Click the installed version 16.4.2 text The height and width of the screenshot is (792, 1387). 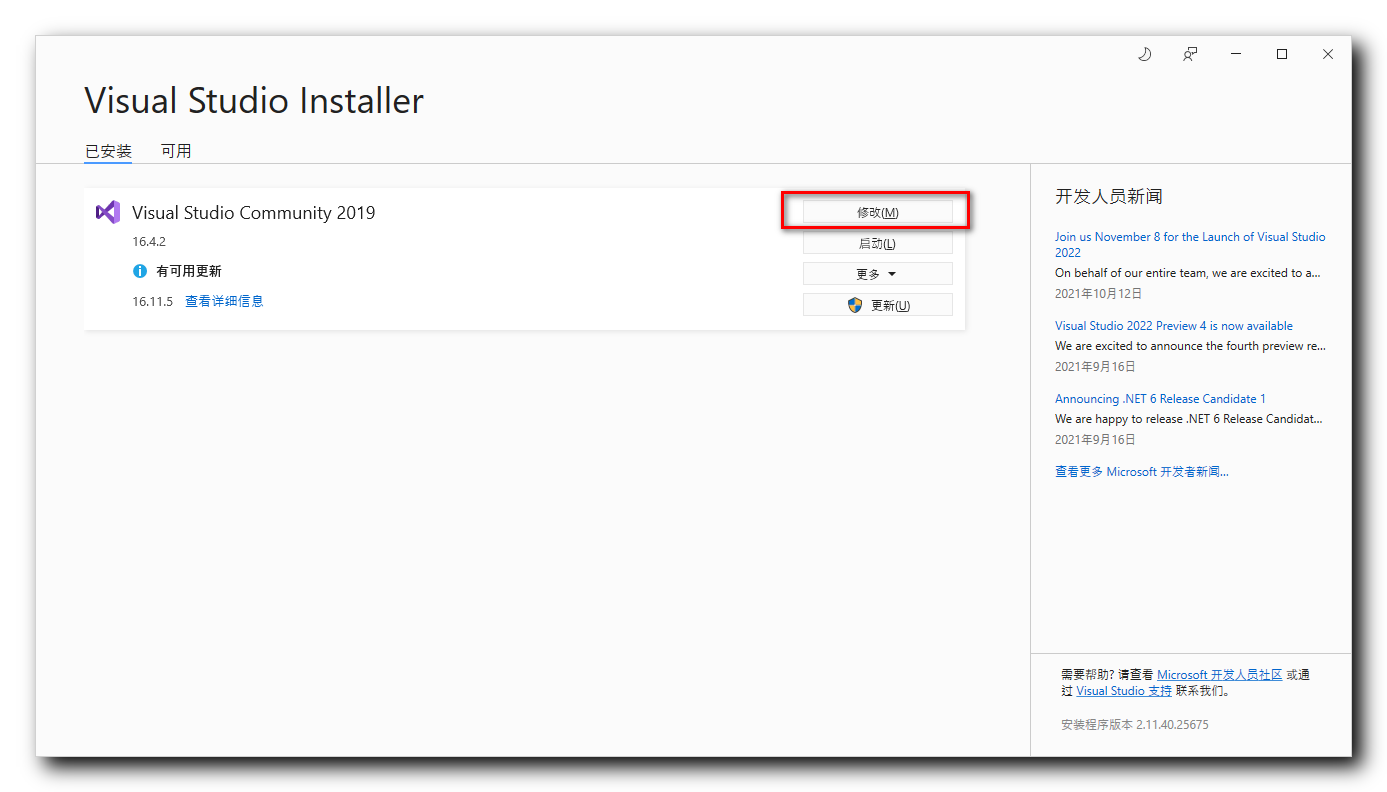pos(149,241)
